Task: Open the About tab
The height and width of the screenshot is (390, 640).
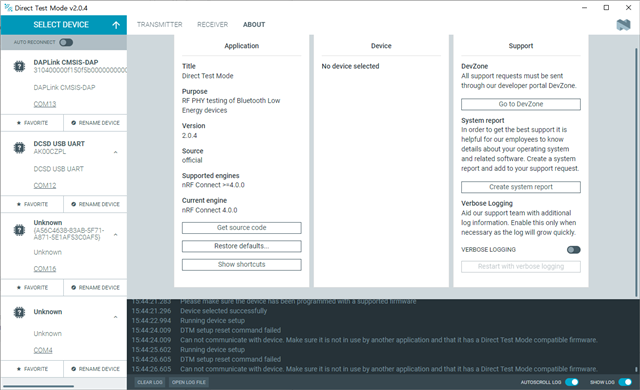Action: 254,25
